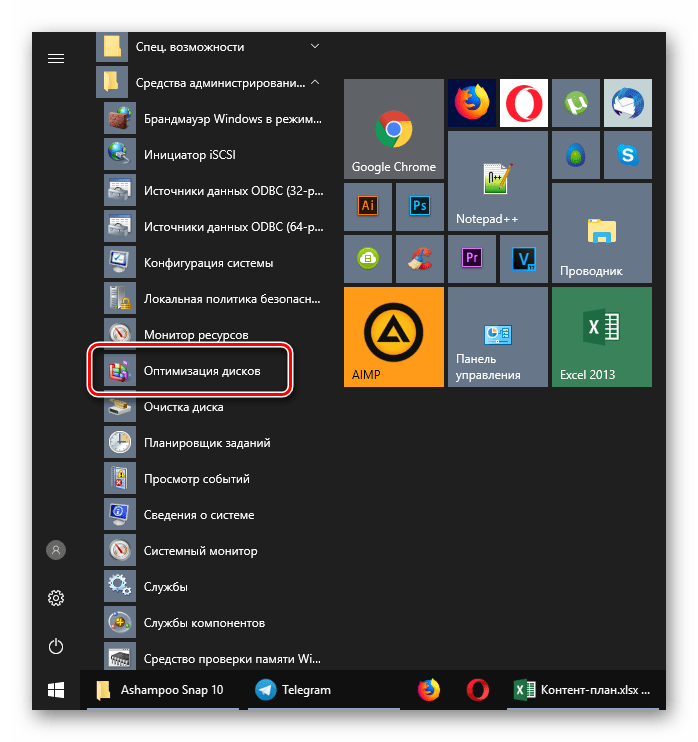The image size is (698, 742).
Task: Open the CCleaner tile
Action: [420, 259]
